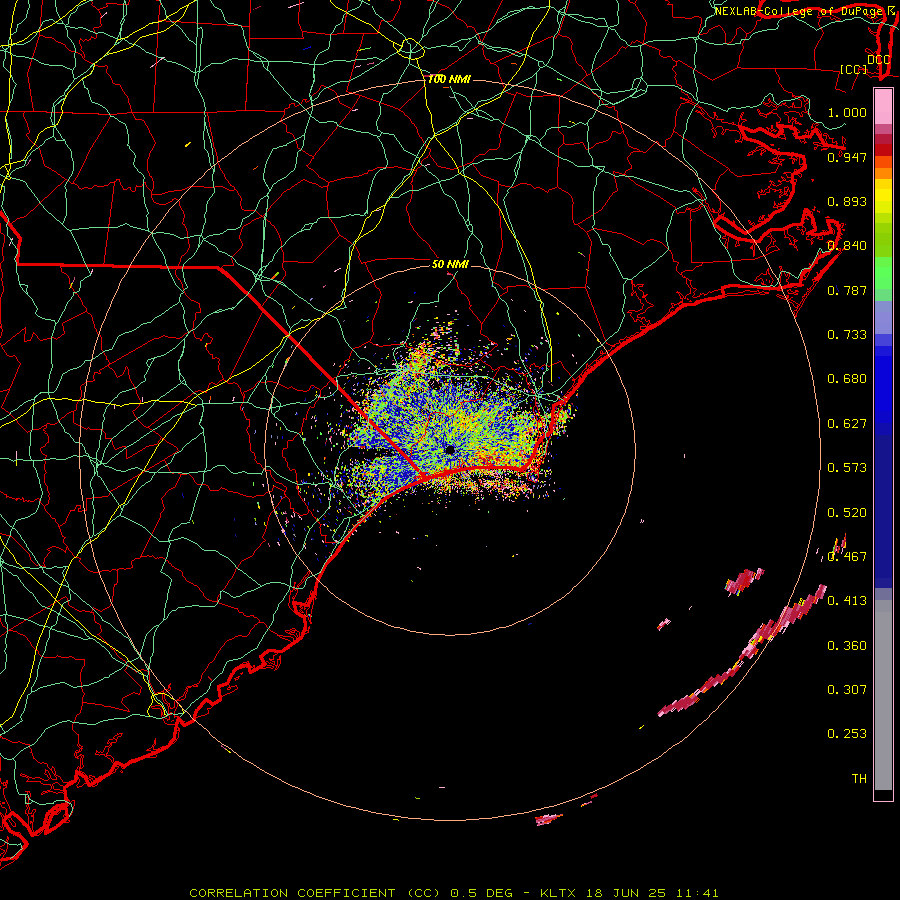This screenshot has width=900, height=900.
Task: Click the 0.413 scale value
Action: pos(847,601)
